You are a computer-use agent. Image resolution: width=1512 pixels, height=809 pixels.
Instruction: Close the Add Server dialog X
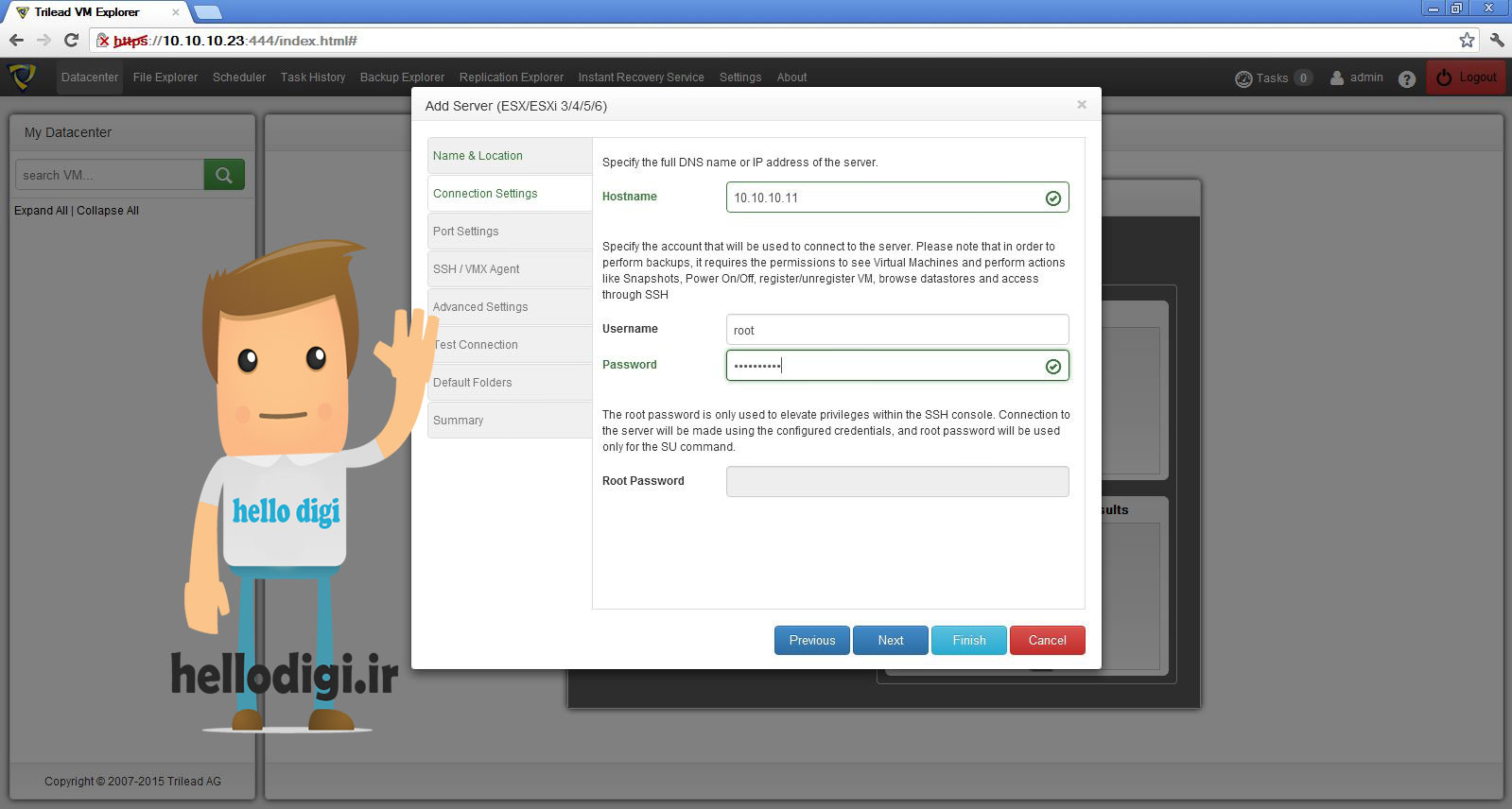click(x=1082, y=105)
